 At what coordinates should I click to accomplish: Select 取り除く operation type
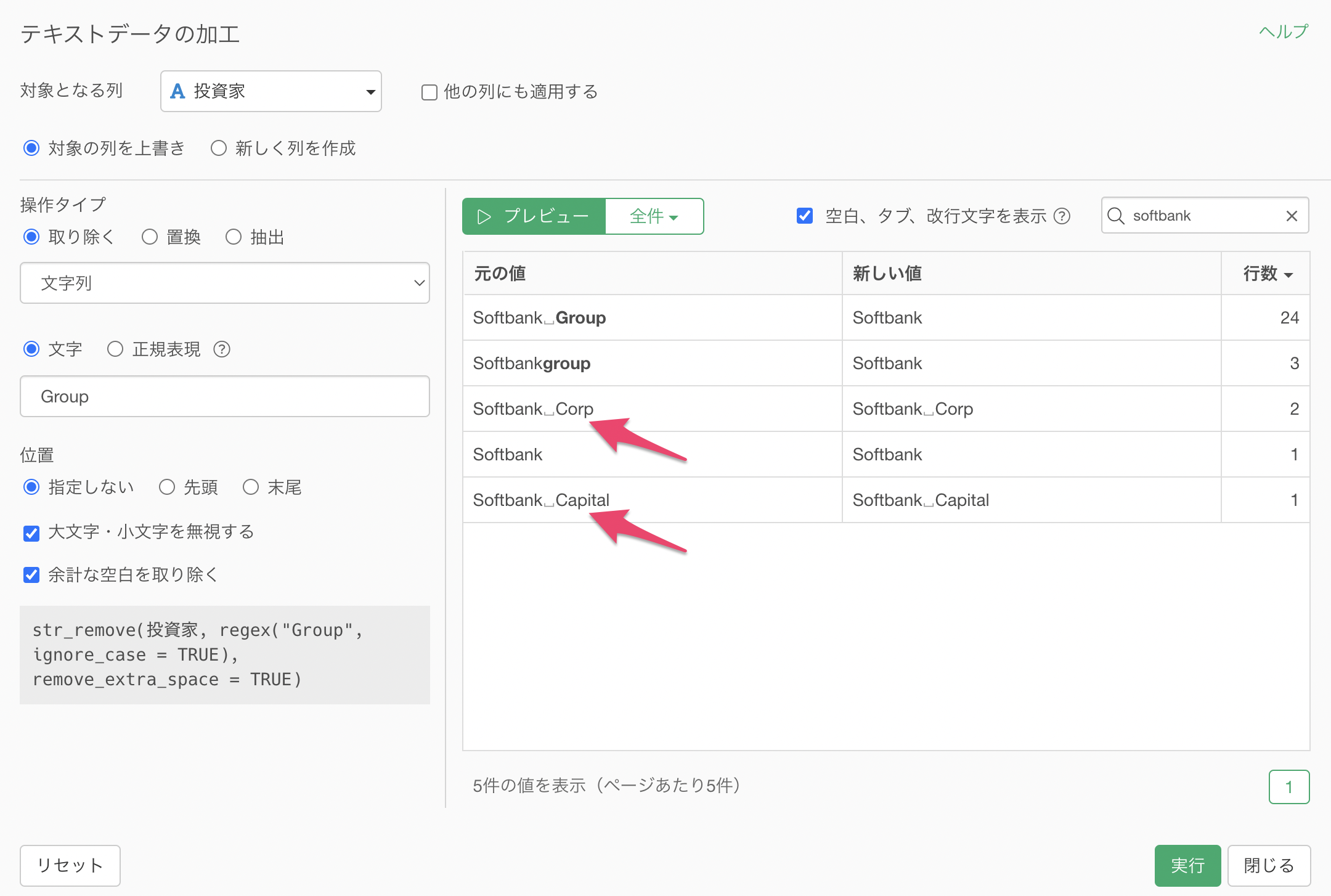coord(31,237)
